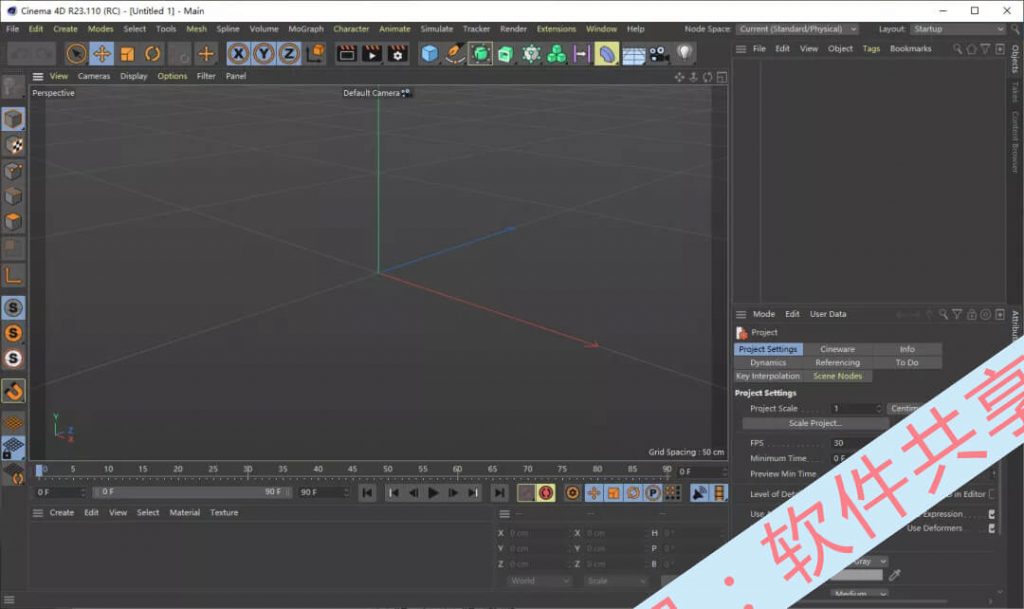Toggle Autokeying red button
The width and height of the screenshot is (1024, 609).
pyautogui.click(x=546, y=493)
